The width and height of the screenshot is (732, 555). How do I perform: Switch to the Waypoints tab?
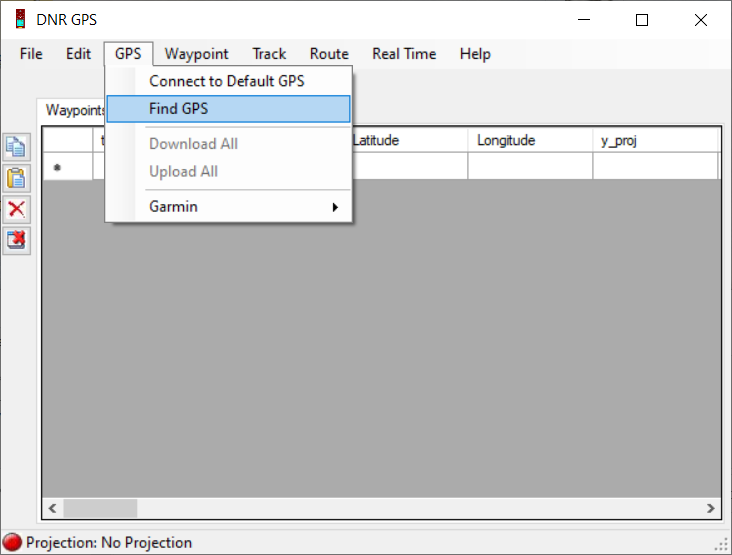point(74,110)
